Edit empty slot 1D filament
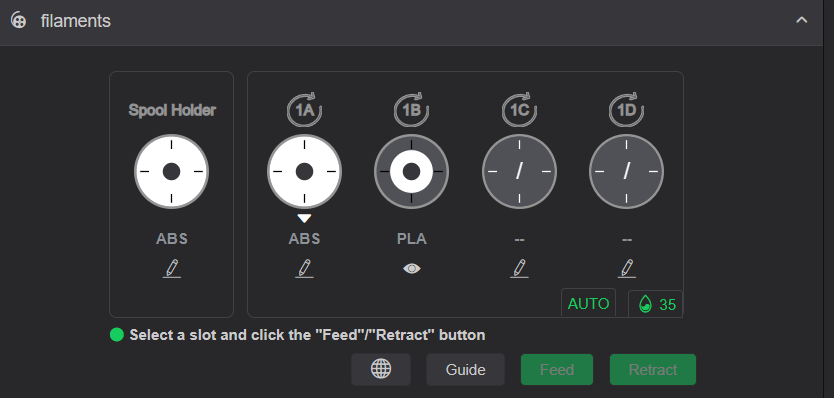 tap(627, 269)
